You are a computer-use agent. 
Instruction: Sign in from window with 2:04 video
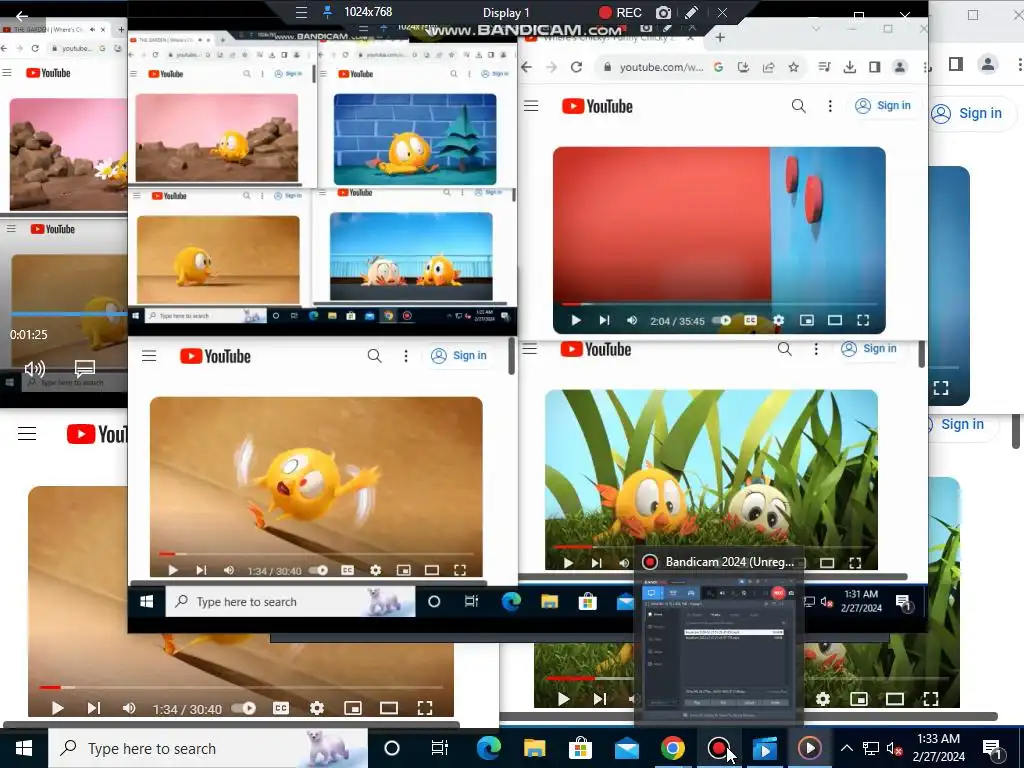[x=884, y=106]
